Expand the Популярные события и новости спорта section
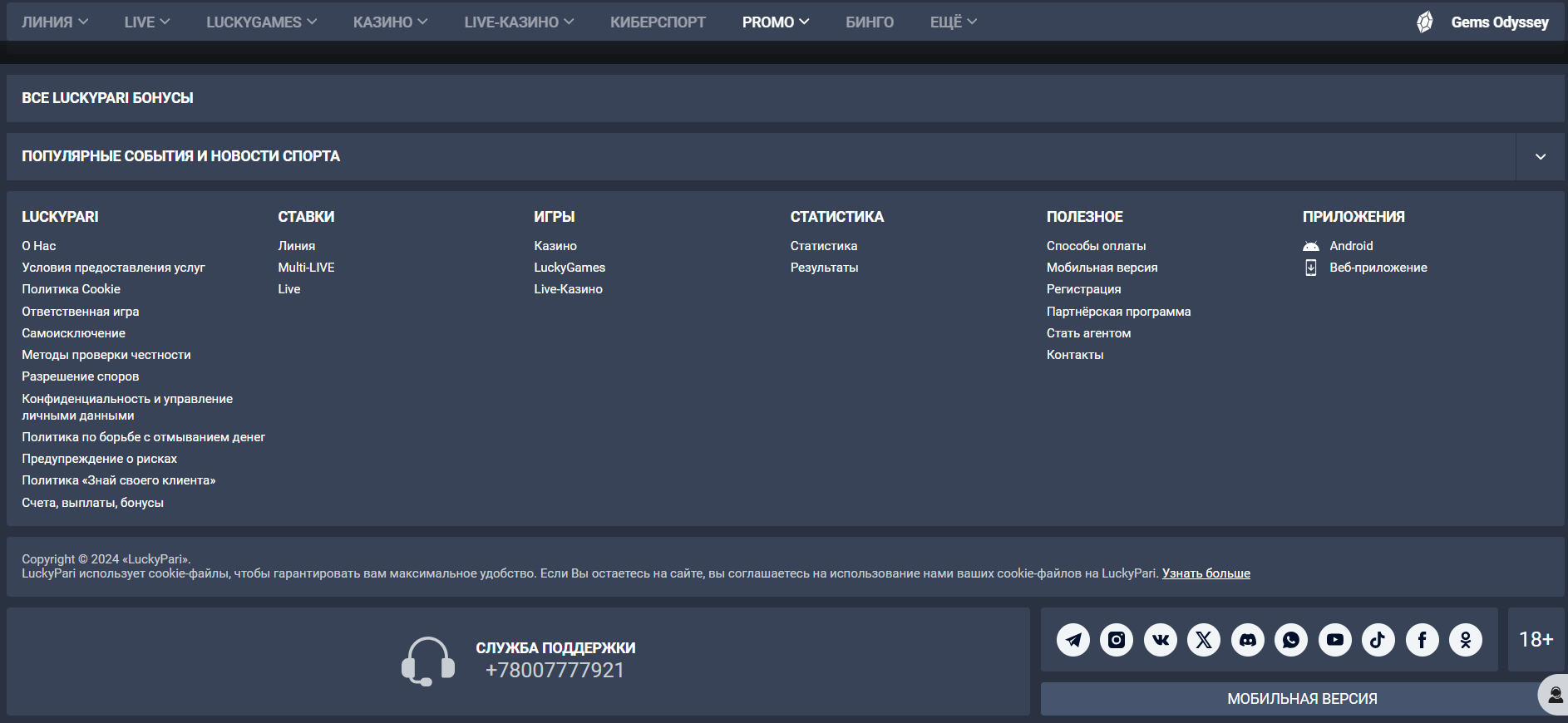This screenshot has width=1568, height=723. (x=1540, y=157)
